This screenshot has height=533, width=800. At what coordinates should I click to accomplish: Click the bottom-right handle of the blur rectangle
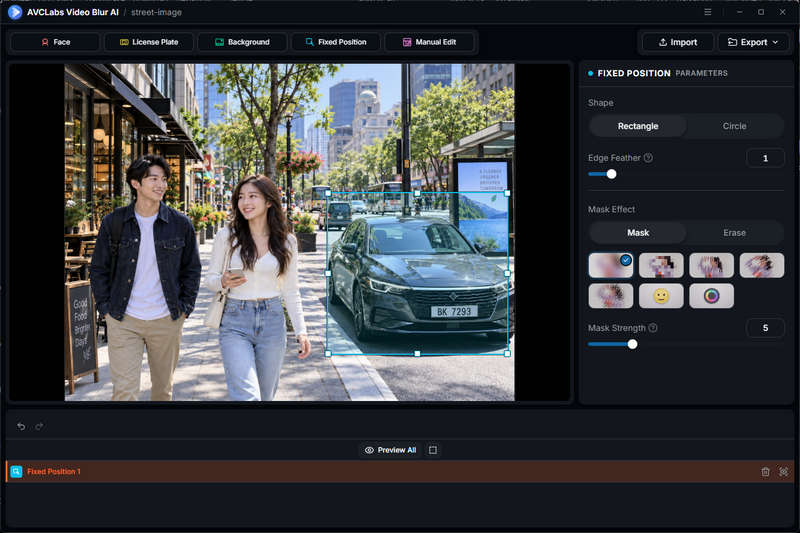(x=507, y=353)
